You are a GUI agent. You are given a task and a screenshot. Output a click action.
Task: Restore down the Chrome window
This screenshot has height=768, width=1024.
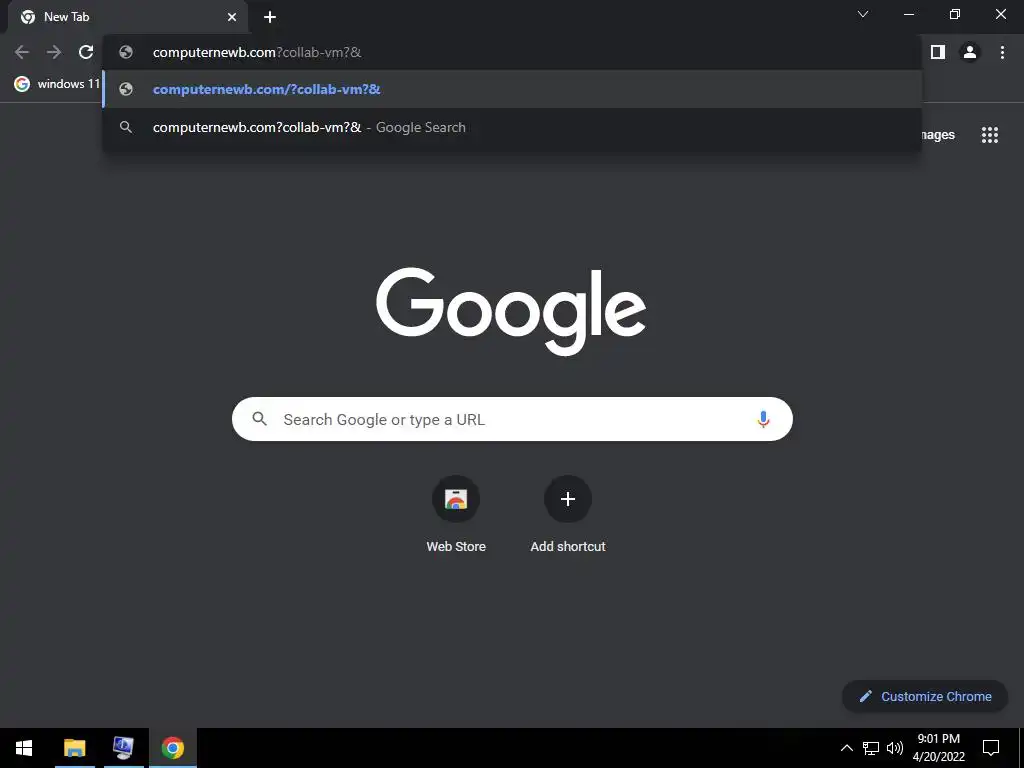[955, 14]
